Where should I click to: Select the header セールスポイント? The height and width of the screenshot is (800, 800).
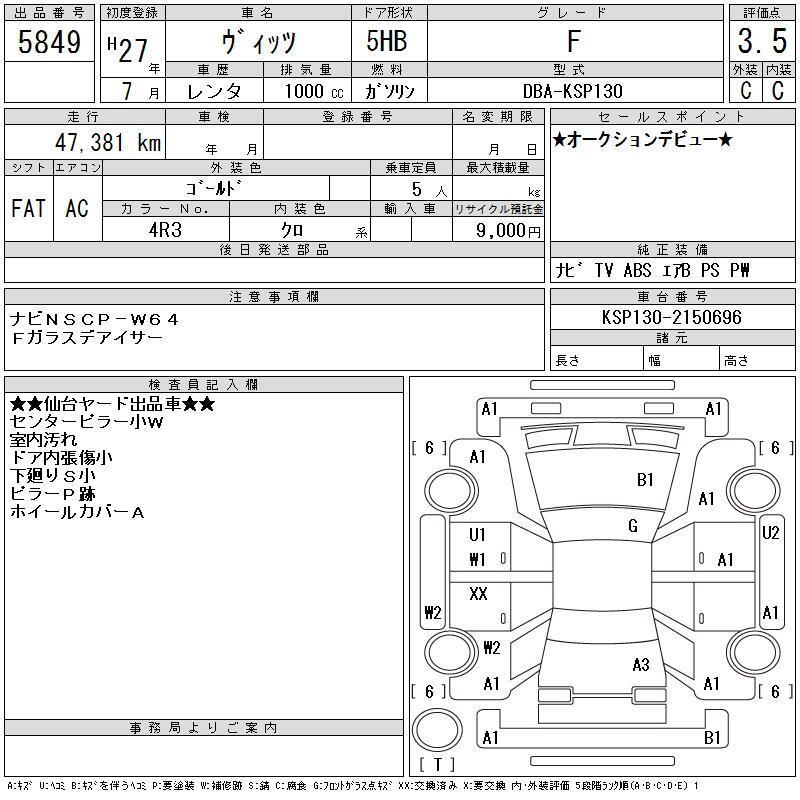pyautogui.click(x=671, y=117)
